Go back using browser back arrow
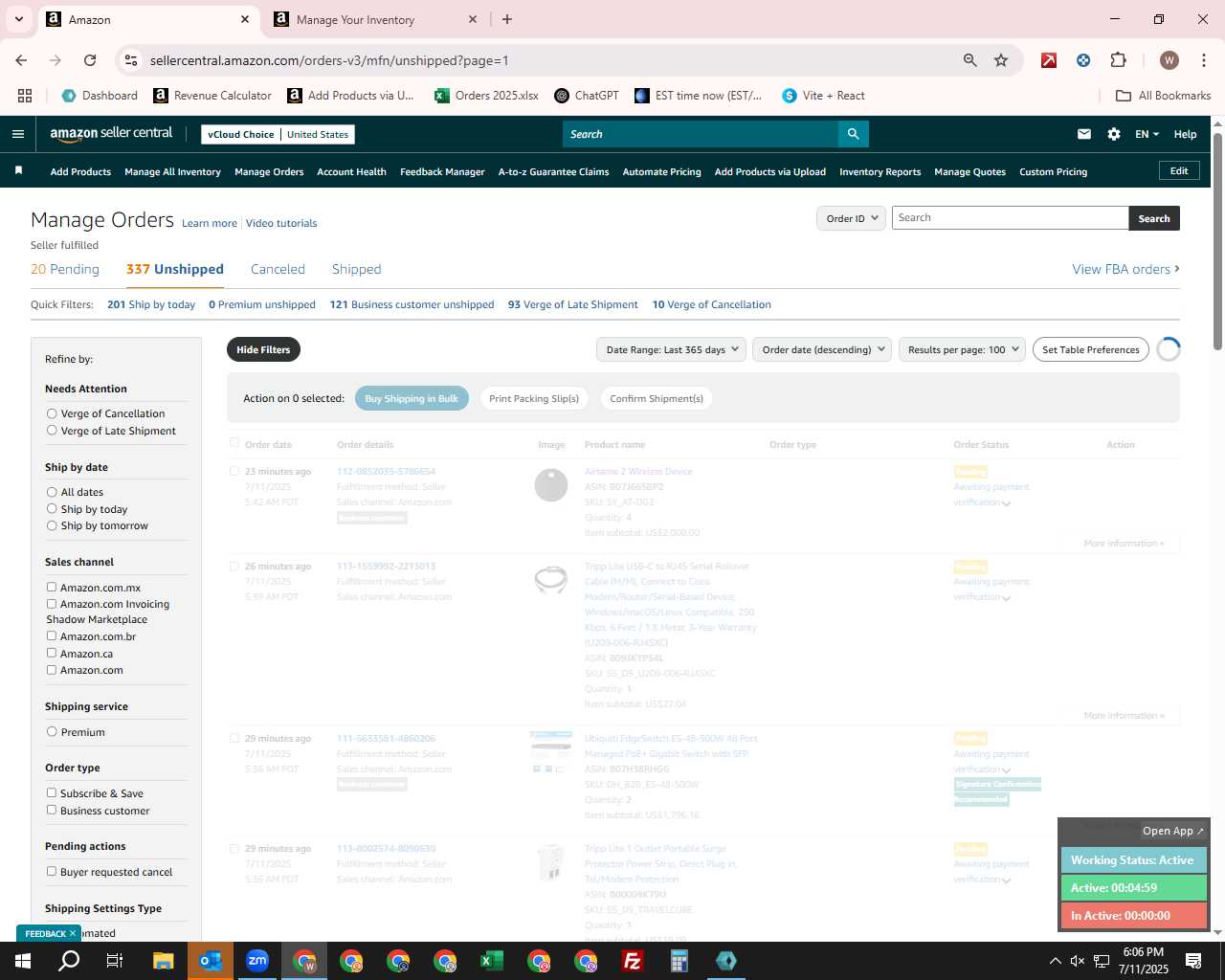The width and height of the screenshot is (1225, 980). coord(21,60)
